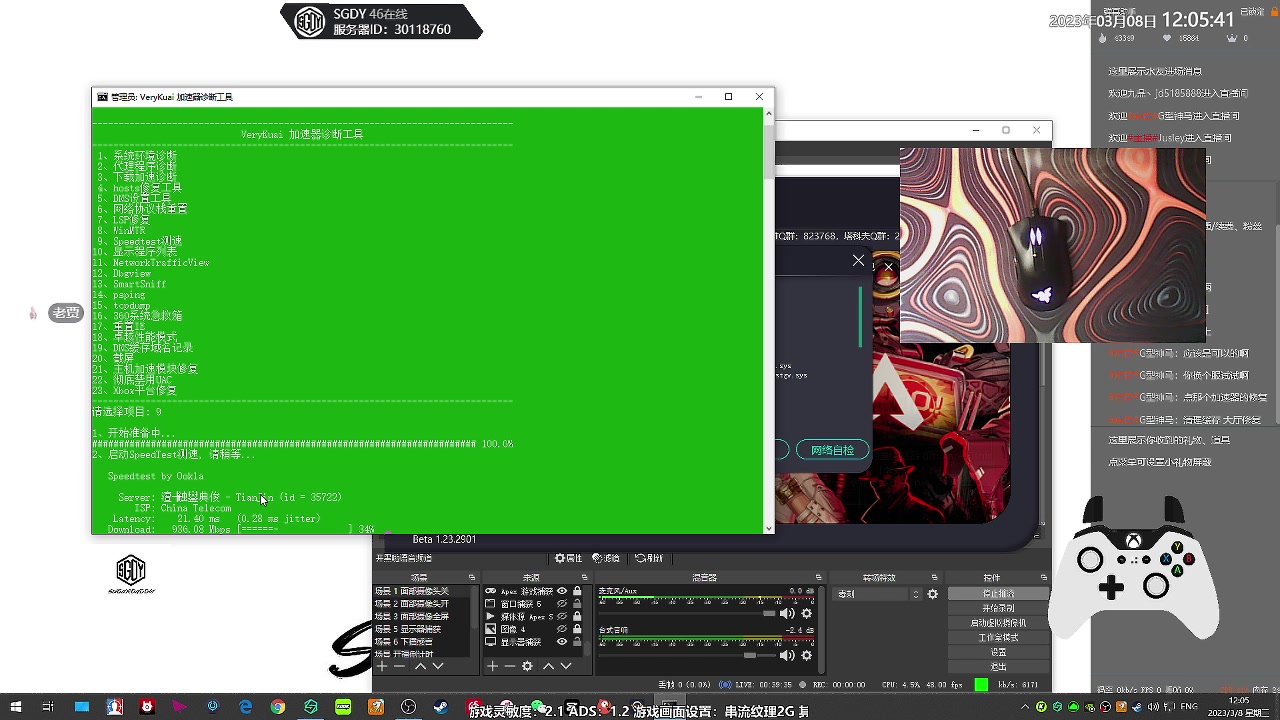Click the 停止推流 stop streaming button

pos(998,594)
